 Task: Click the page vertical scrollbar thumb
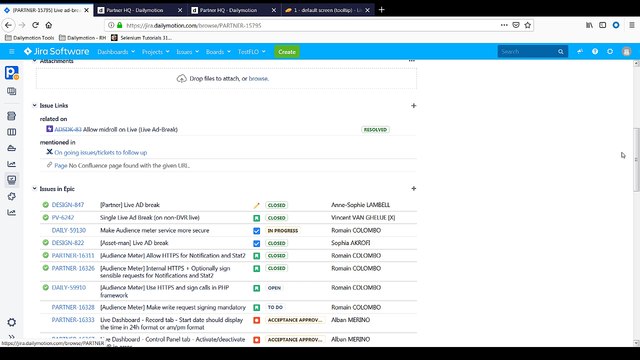click(636, 159)
